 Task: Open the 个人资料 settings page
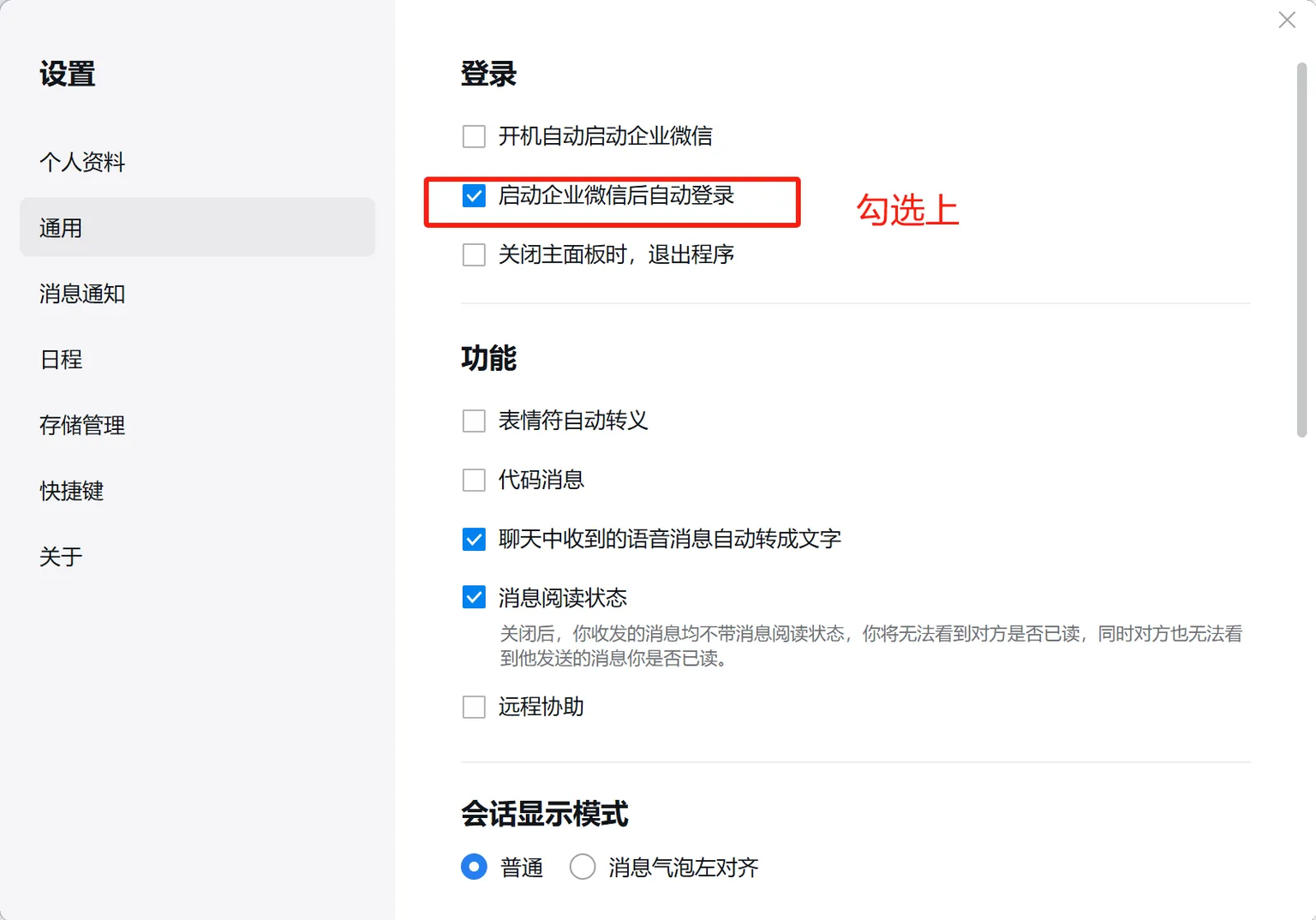[x=197, y=162]
